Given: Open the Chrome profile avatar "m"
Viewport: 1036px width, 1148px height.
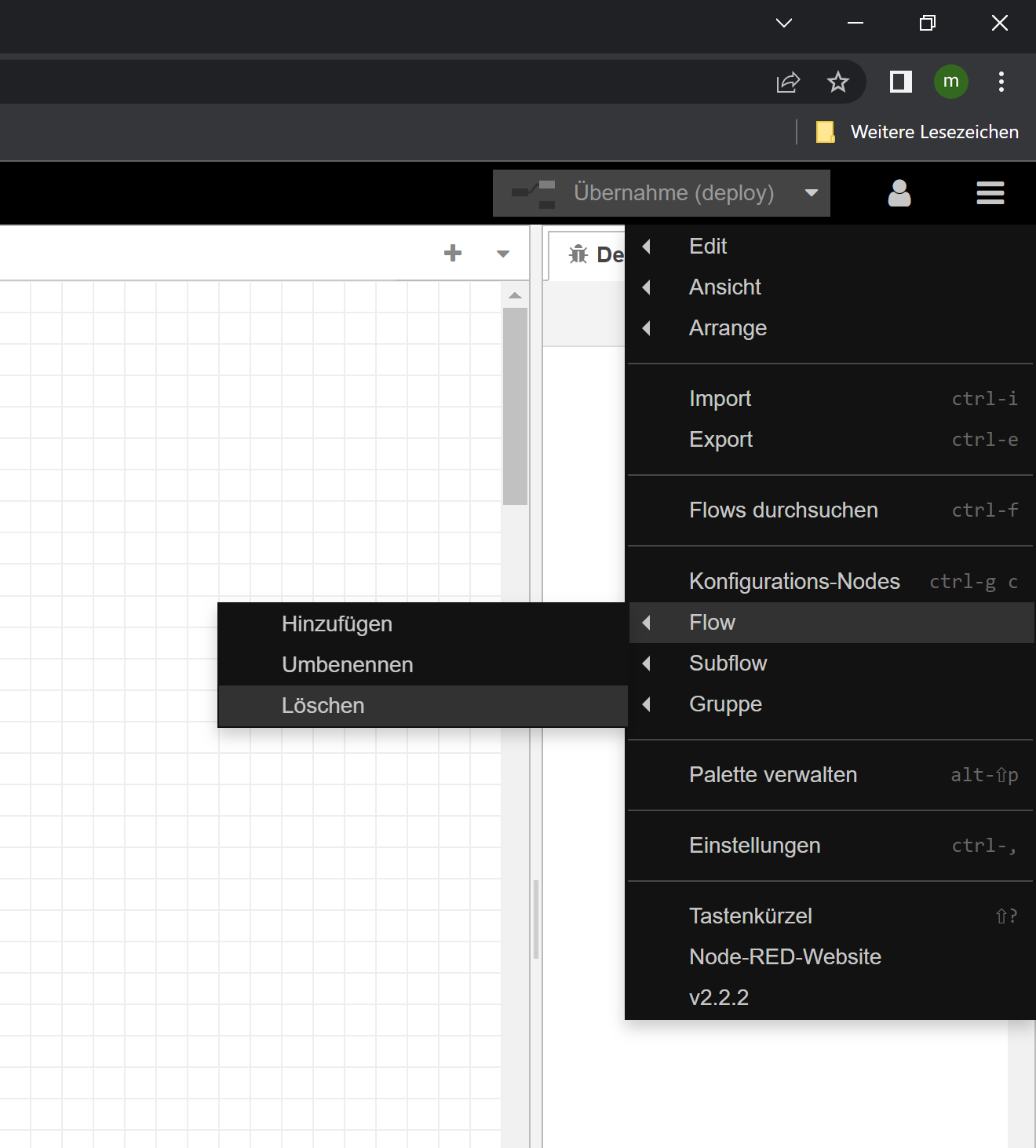Looking at the screenshot, I should 951,82.
